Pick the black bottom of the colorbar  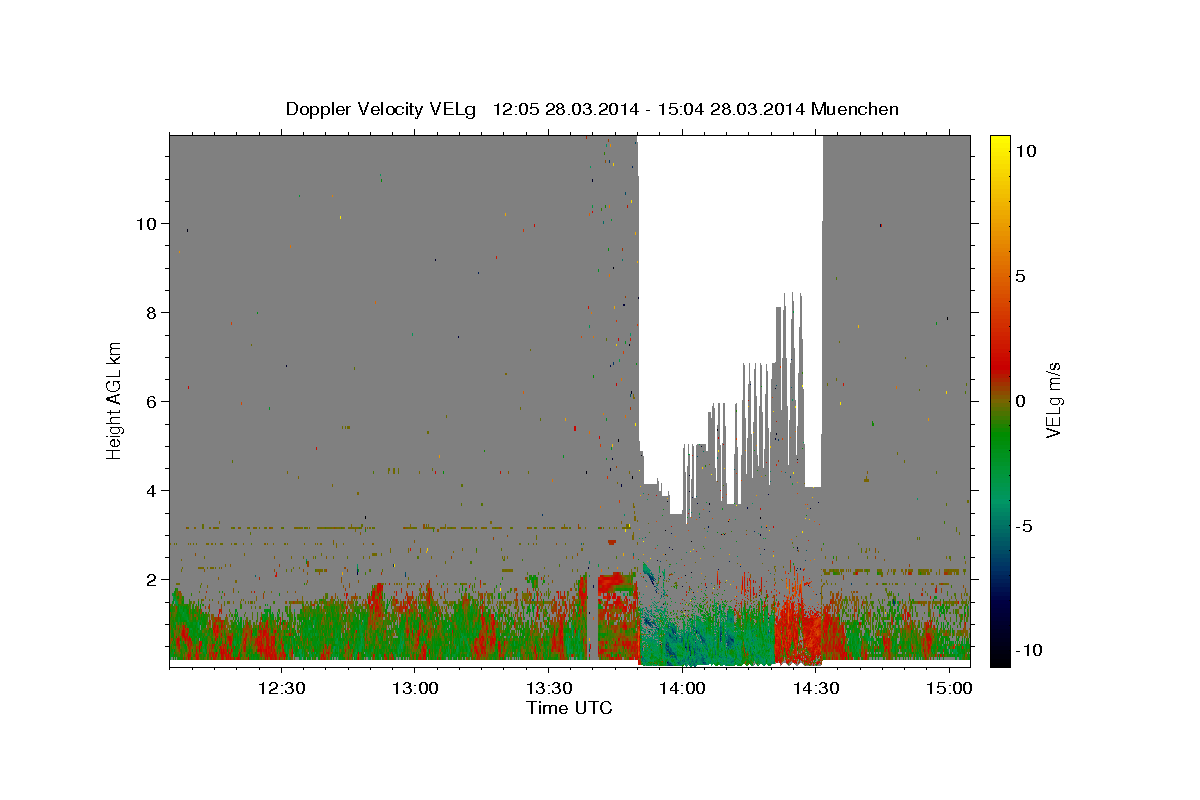pos(1000,655)
